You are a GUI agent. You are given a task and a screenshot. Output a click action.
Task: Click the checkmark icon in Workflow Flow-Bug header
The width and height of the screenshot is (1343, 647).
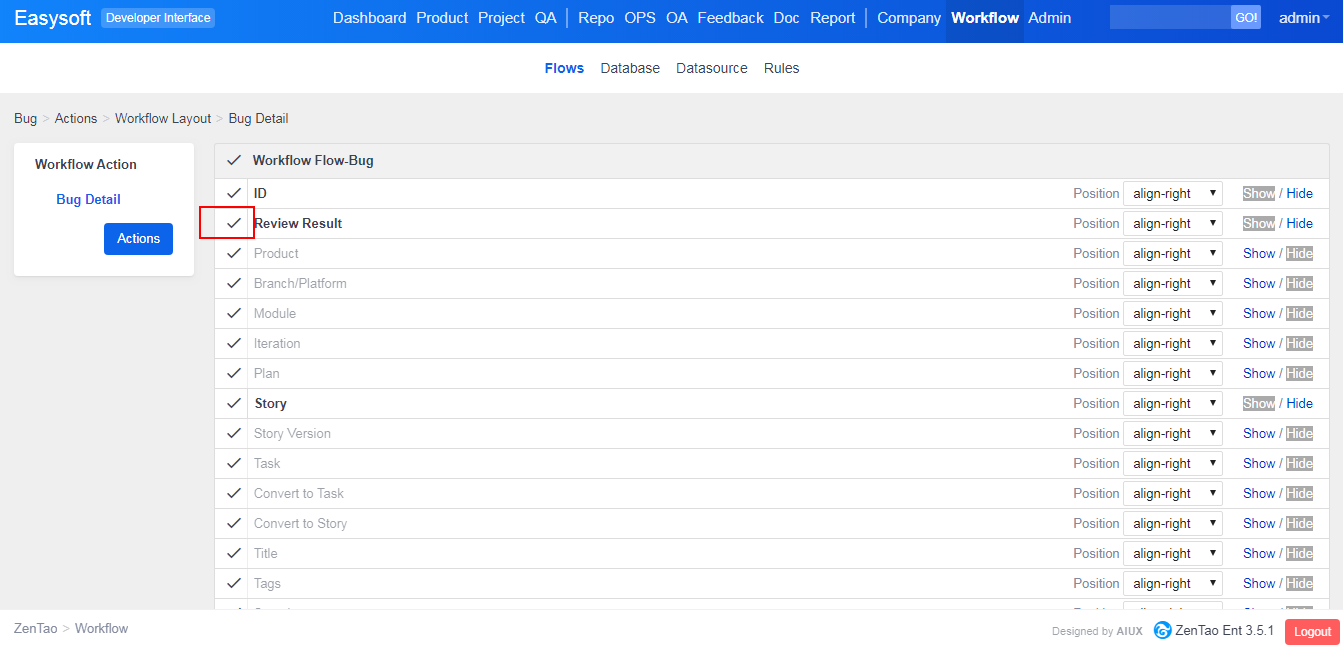(234, 160)
